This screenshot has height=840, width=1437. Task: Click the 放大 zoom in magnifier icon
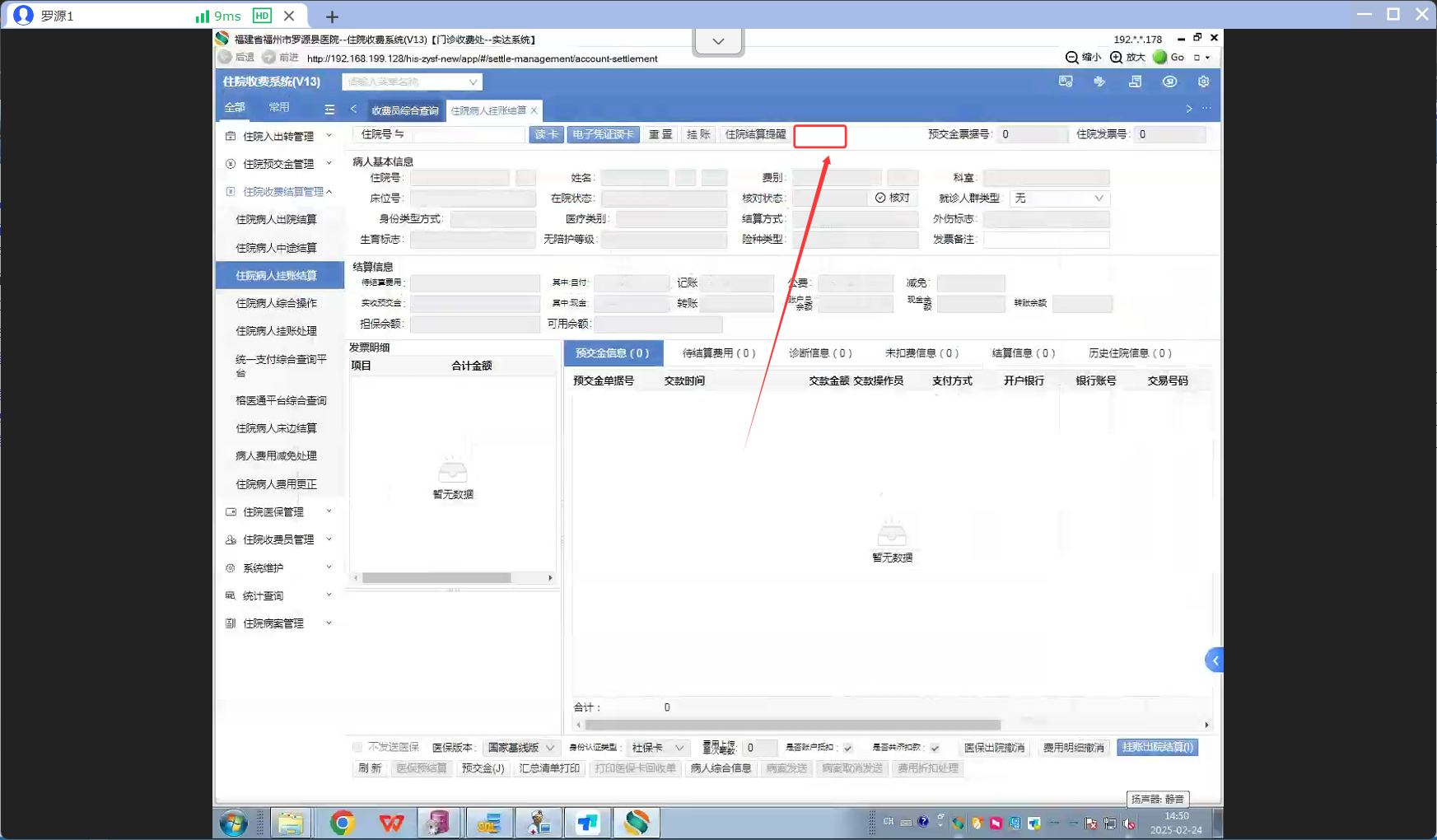pos(1116,58)
